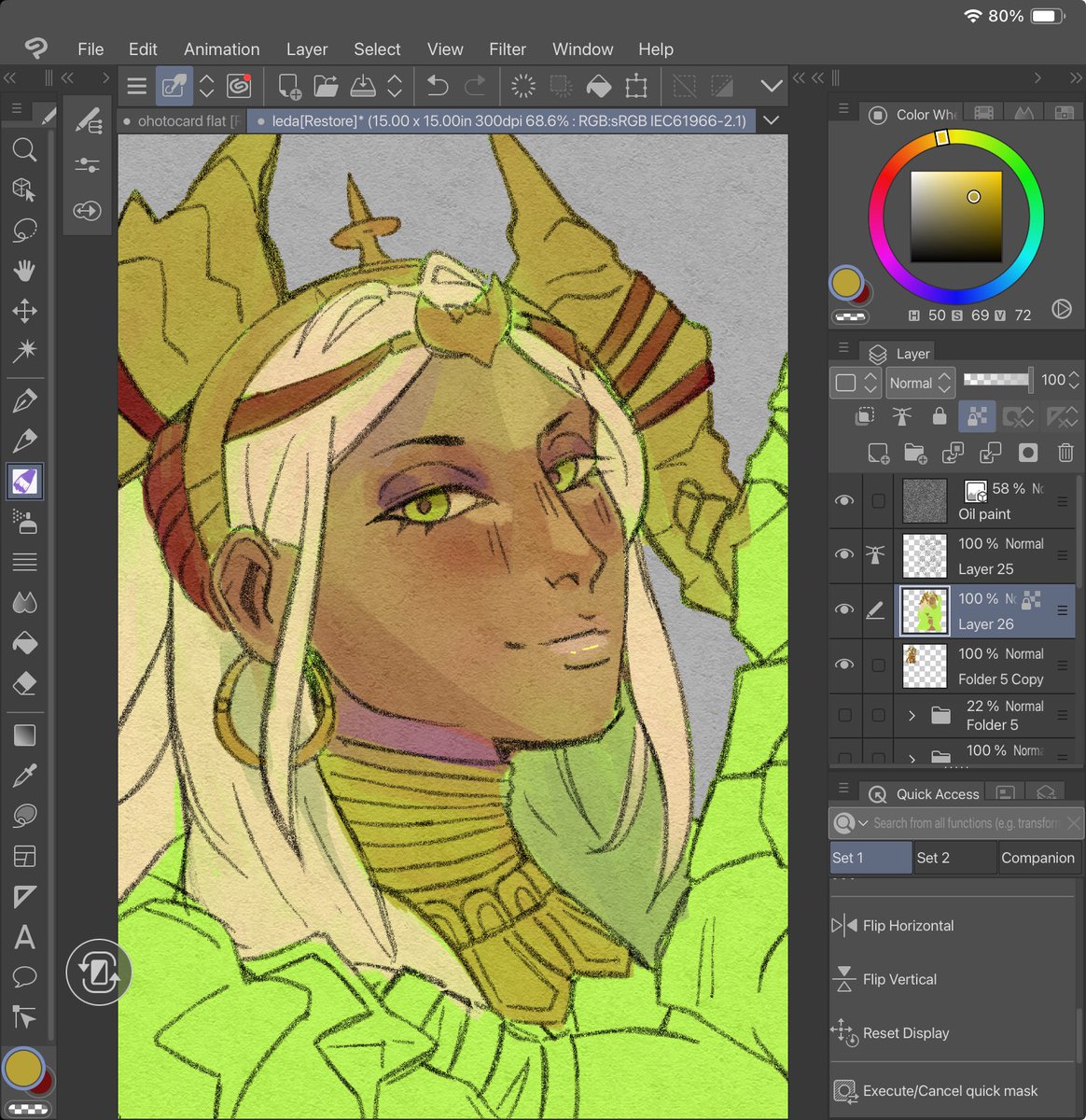Open the document tab list chevron
The image size is (1086, 1120).
click(x=771, y=120)
